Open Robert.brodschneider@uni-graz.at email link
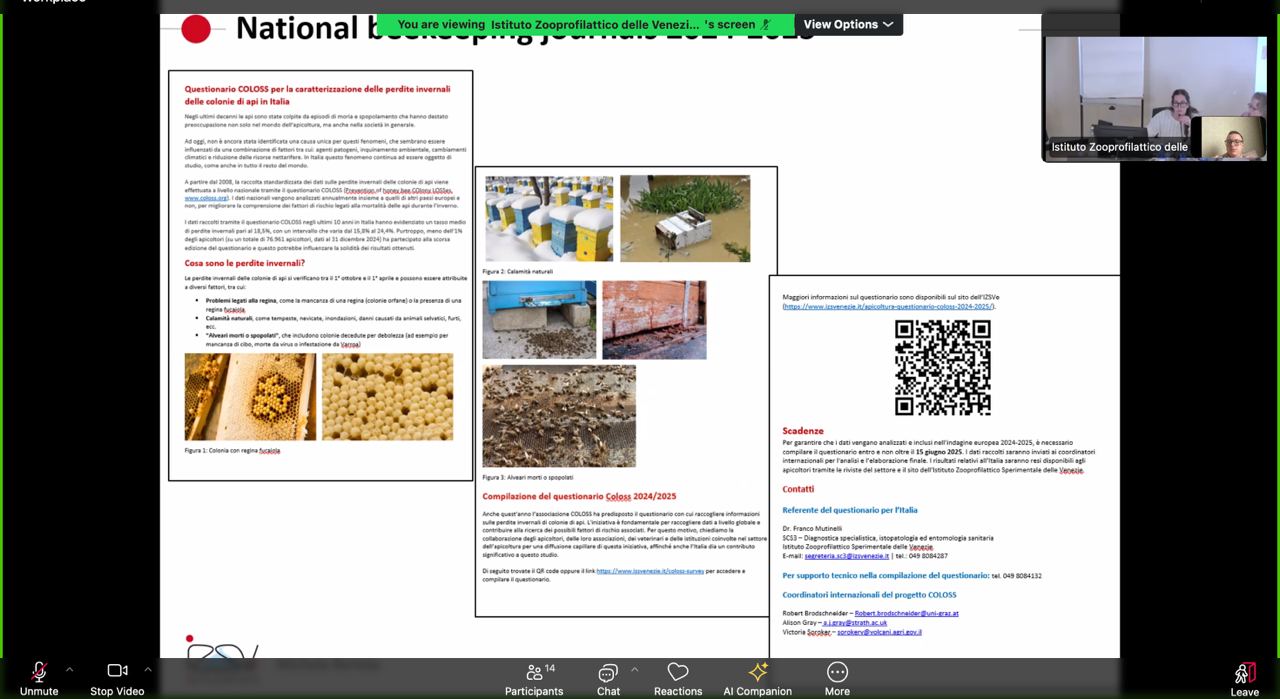The height and width of the screenshot is (699, 1280). [906, 613]
